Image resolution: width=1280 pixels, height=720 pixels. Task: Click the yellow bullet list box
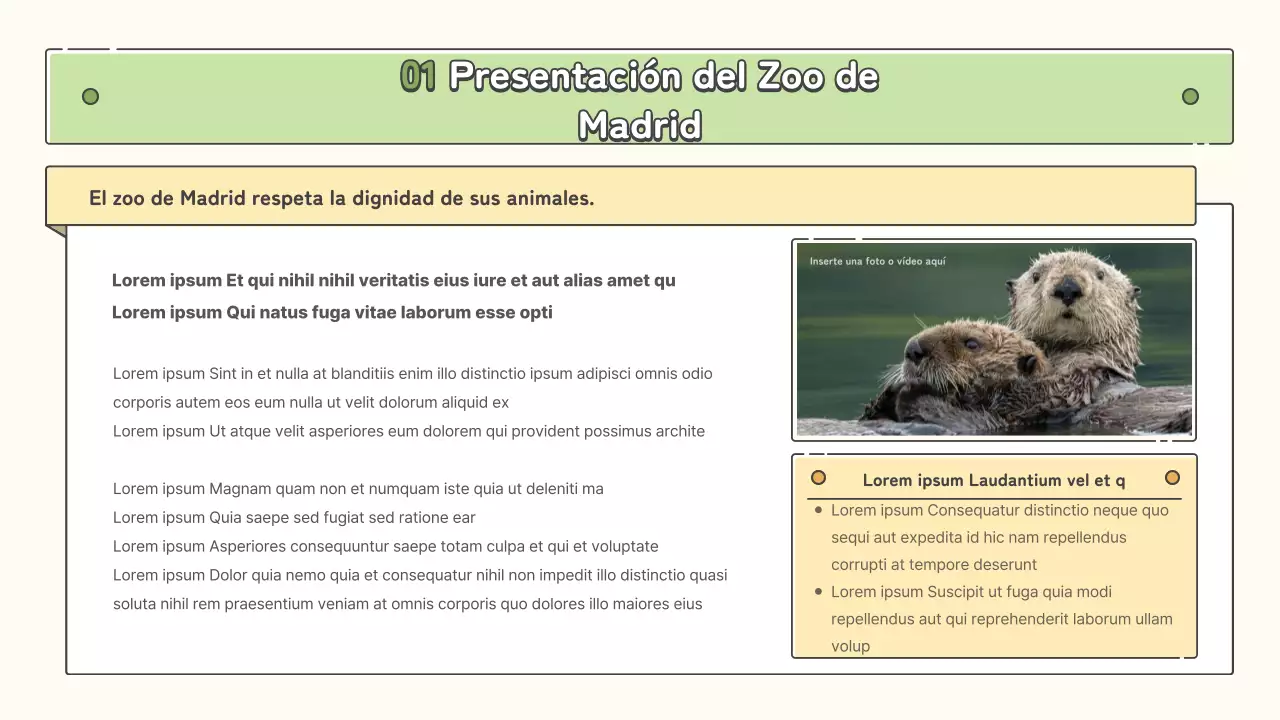pos(994,556)
